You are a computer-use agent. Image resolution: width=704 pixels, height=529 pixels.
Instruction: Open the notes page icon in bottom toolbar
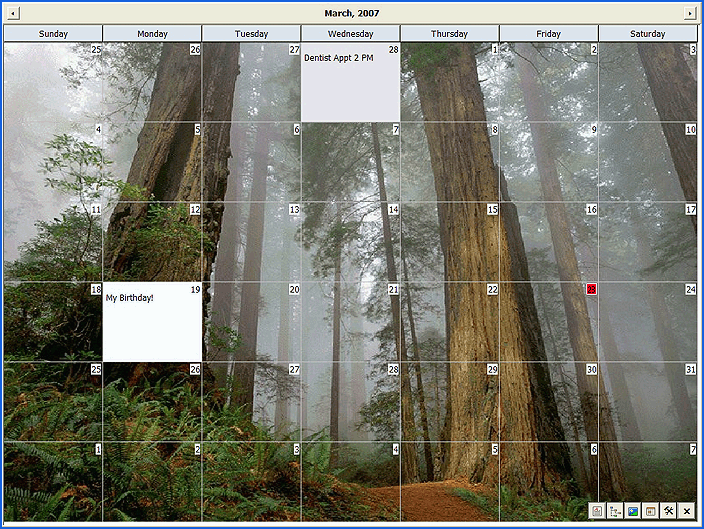[x=597, y=511]
